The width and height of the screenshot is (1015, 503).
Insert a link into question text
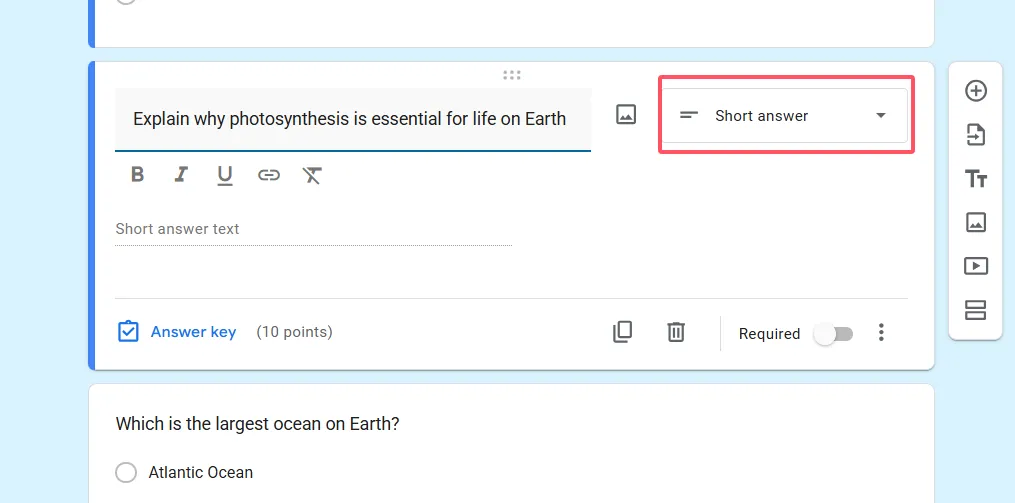[x=268, y=175]
